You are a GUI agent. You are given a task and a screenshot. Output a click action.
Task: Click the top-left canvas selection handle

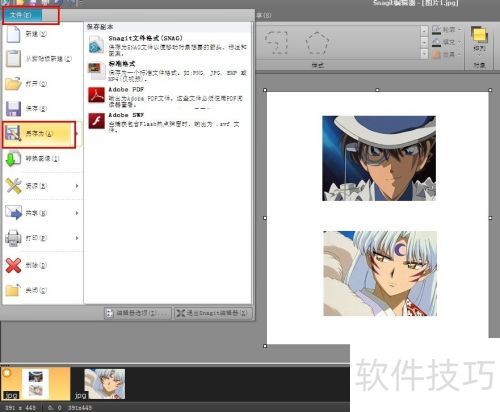265,90
